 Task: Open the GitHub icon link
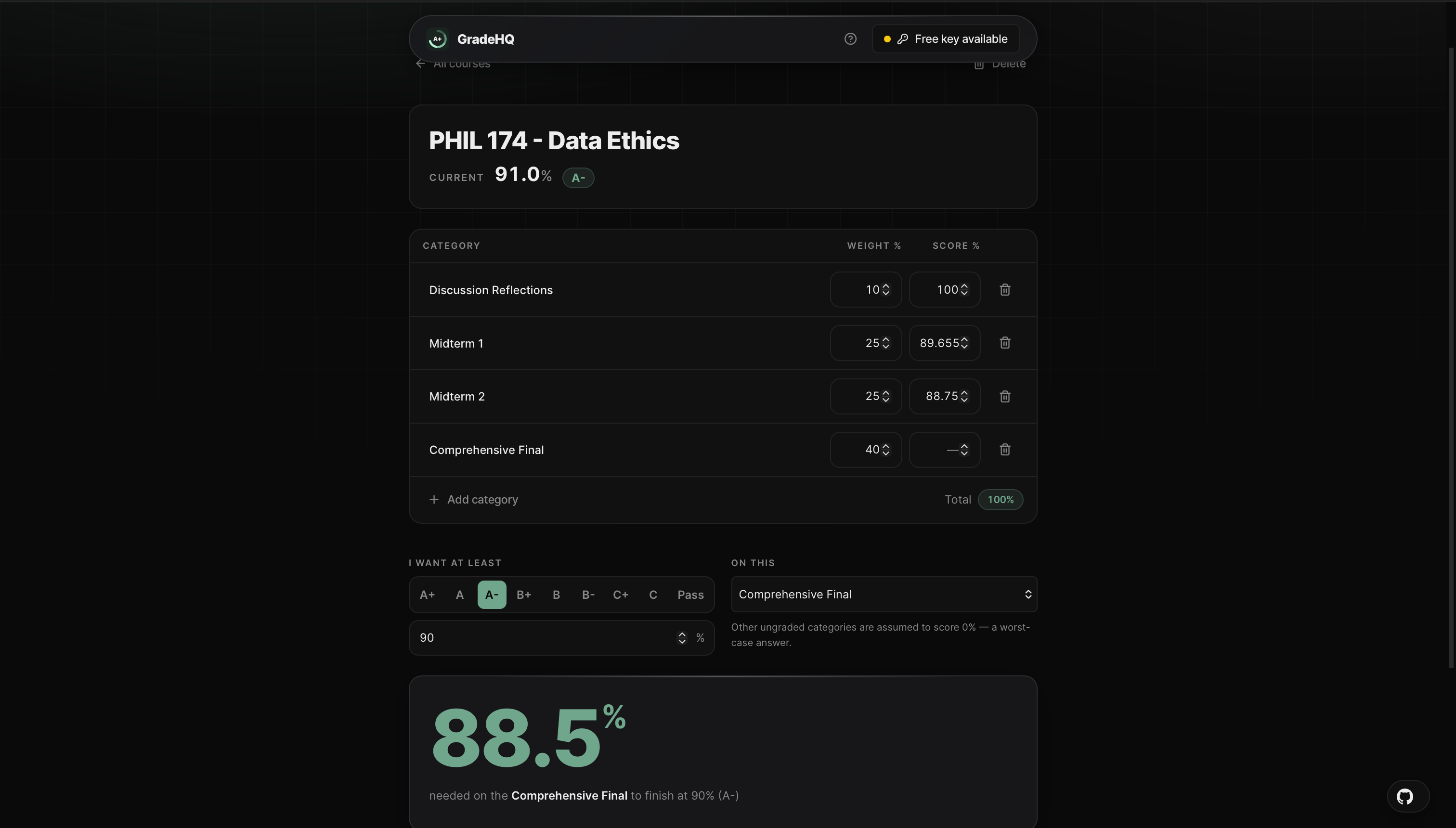1405,796
